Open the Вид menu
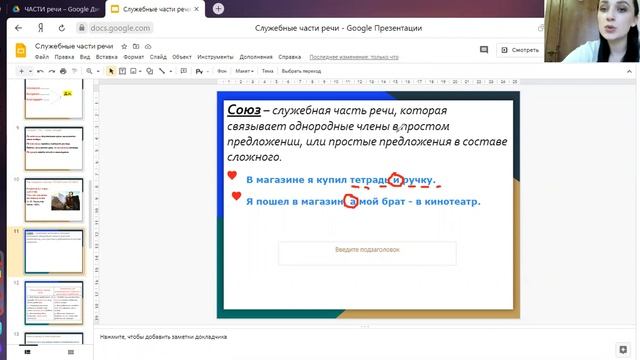The width and height of the screenshot is (640, 360). point(84,57)
